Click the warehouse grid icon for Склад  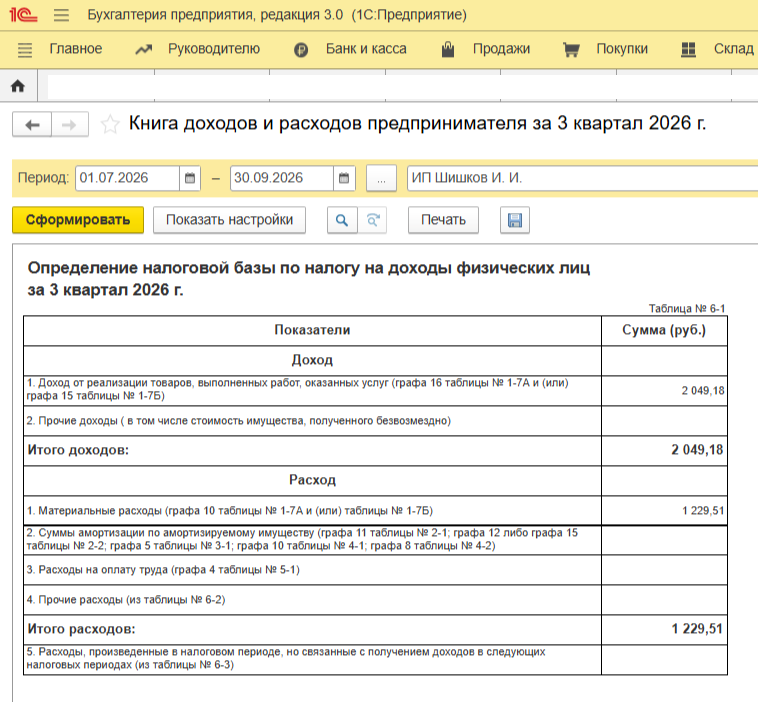pos(688,50)
